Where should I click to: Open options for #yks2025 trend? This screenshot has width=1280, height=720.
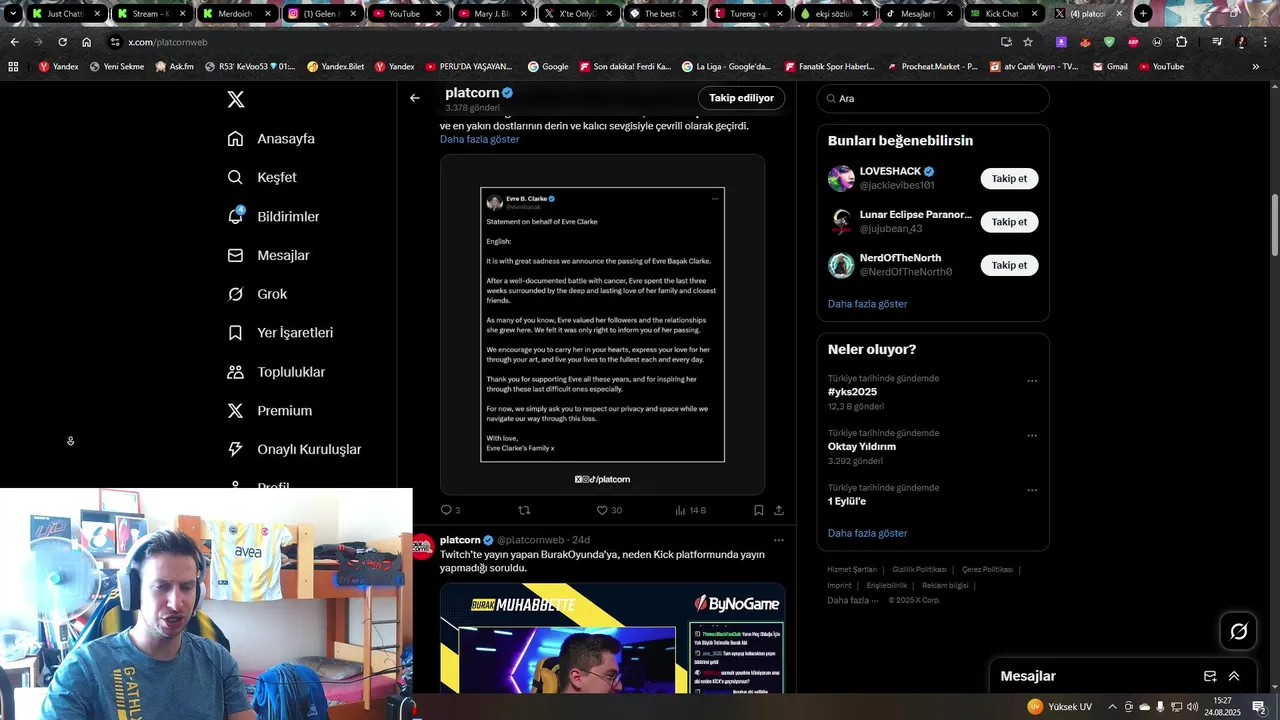pyautogui.click(x=1032, y=381)
